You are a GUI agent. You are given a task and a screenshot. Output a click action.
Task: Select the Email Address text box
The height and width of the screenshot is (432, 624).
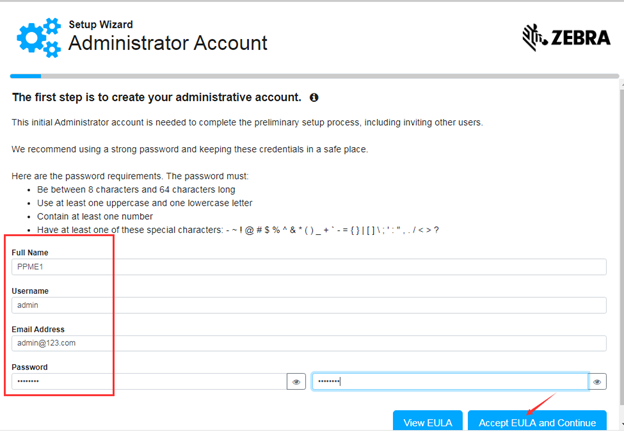[308, 343]
